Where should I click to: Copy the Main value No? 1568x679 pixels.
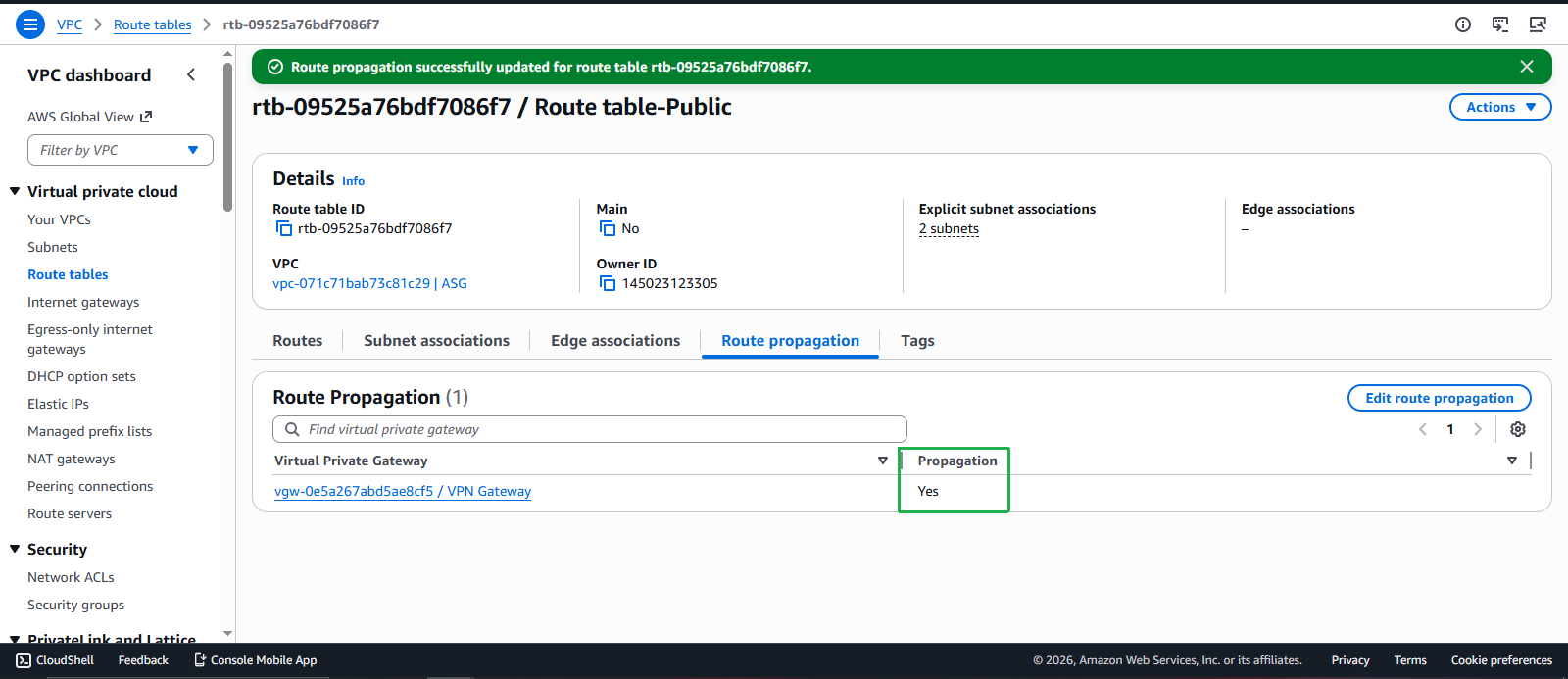click(x=608, y=228)
